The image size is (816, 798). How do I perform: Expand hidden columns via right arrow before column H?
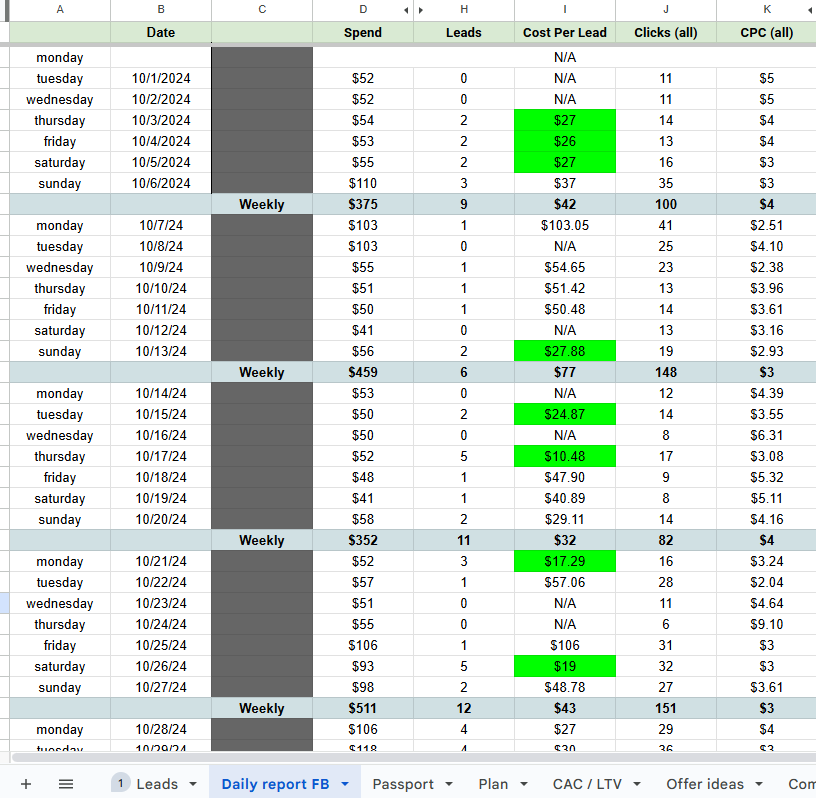(x=421, y=10)
